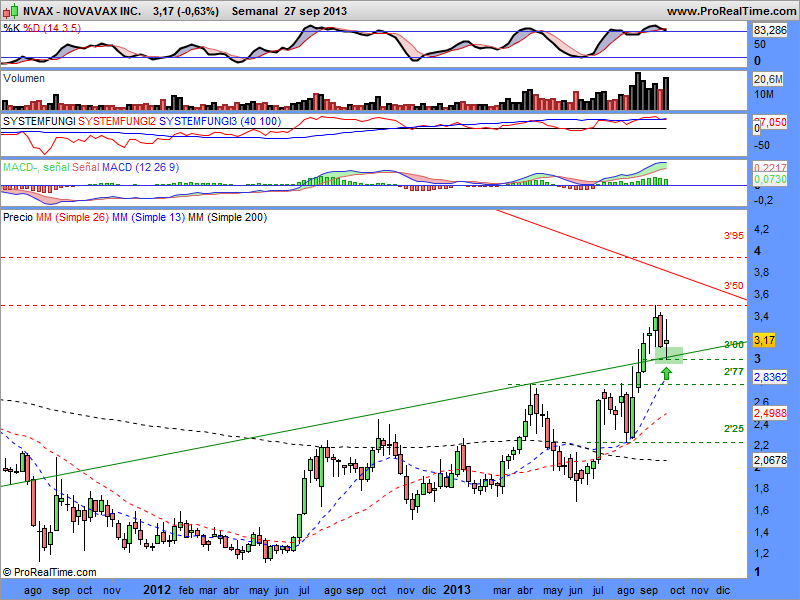Click the 2012 year label on time axis
The width and height of the screenshot is (800, 600).
[x=157, y=590]
